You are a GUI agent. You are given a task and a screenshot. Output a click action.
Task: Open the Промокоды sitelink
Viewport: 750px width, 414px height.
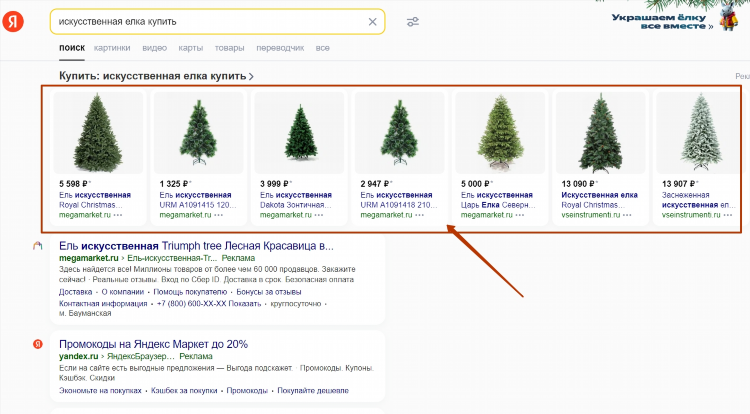(x=247, y=391)
